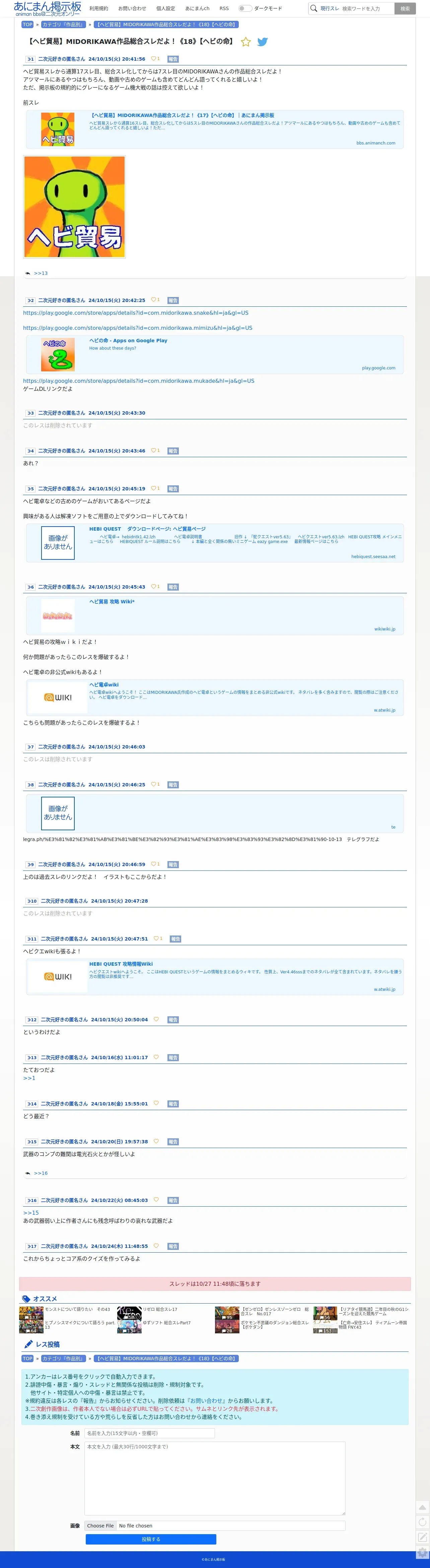Open the com.midorikawa.mimizu Google Play link
The image size is (430, 1568).
pyautogui.click(x=137, y=328)
